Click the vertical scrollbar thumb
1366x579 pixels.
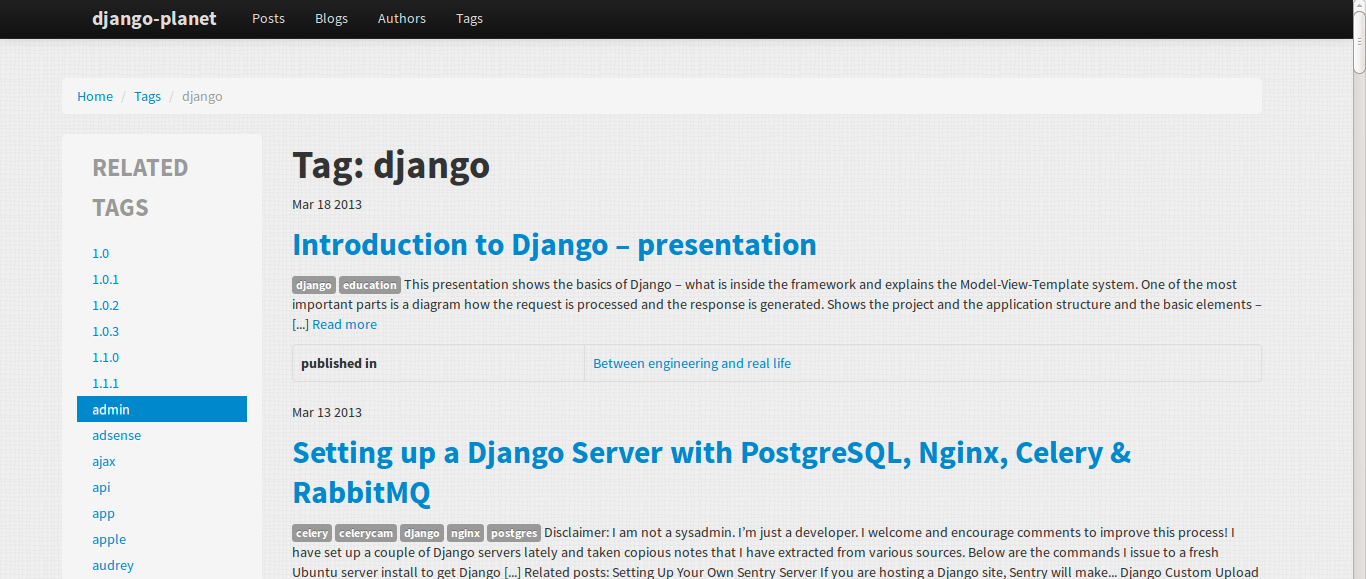click(1359, 42)
